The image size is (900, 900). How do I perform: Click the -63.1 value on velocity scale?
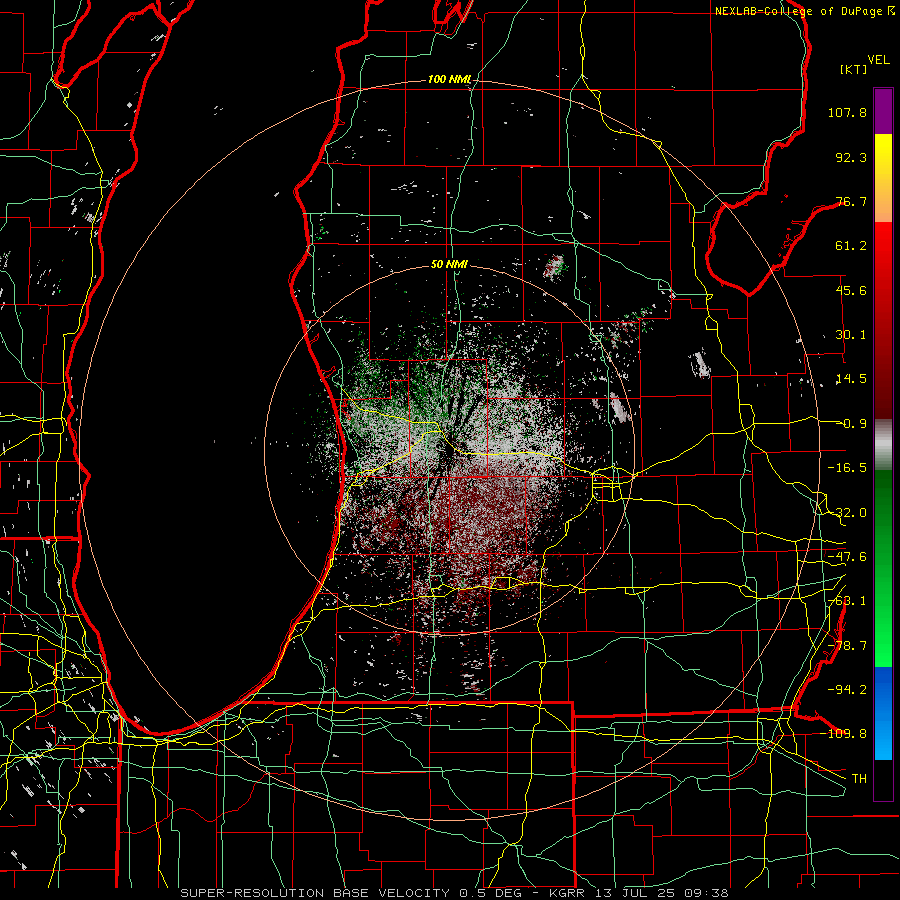[847, 601]
